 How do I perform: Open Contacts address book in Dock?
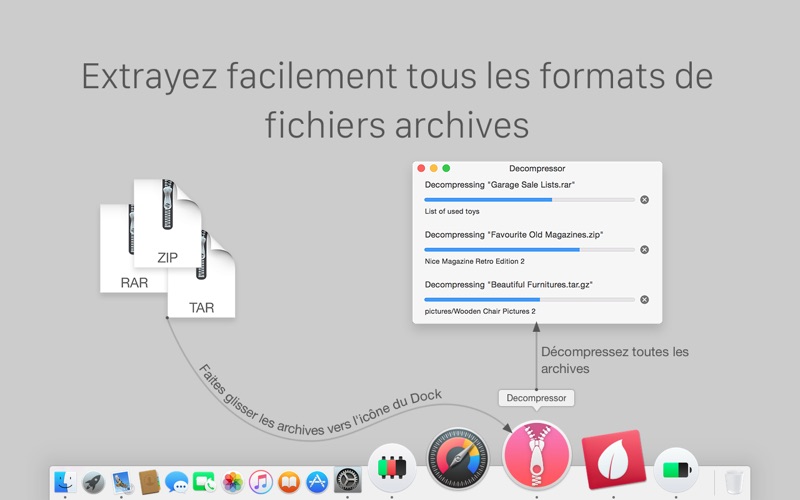[x=149, y=482]
